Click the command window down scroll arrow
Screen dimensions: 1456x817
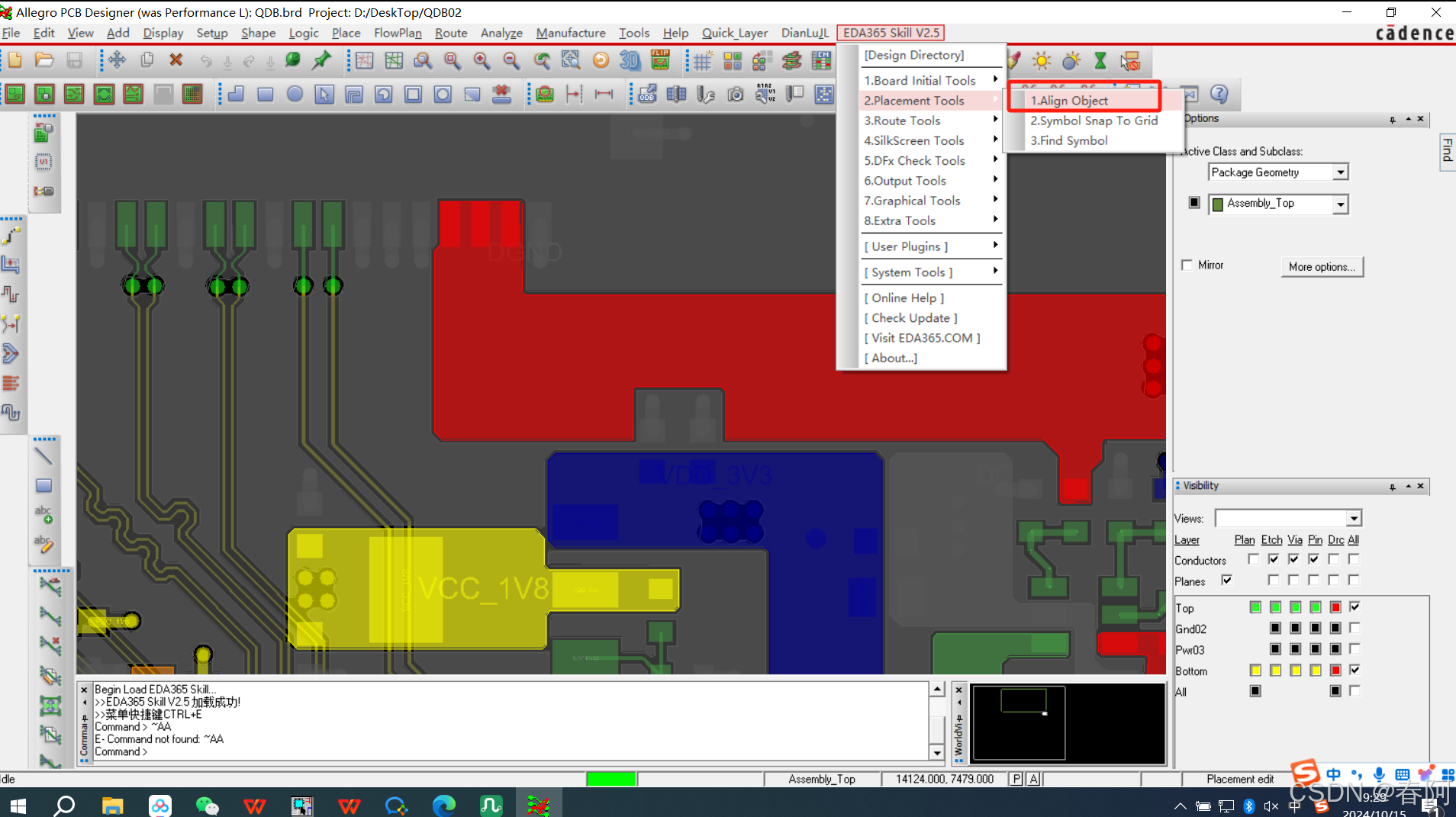(x=938, y=753)
